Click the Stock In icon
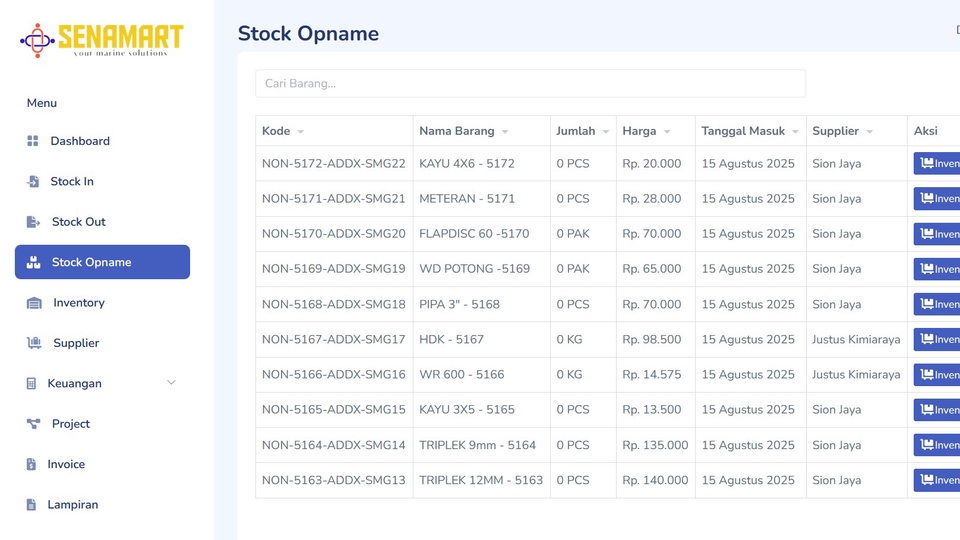960x540 pixels. [32, 182]
